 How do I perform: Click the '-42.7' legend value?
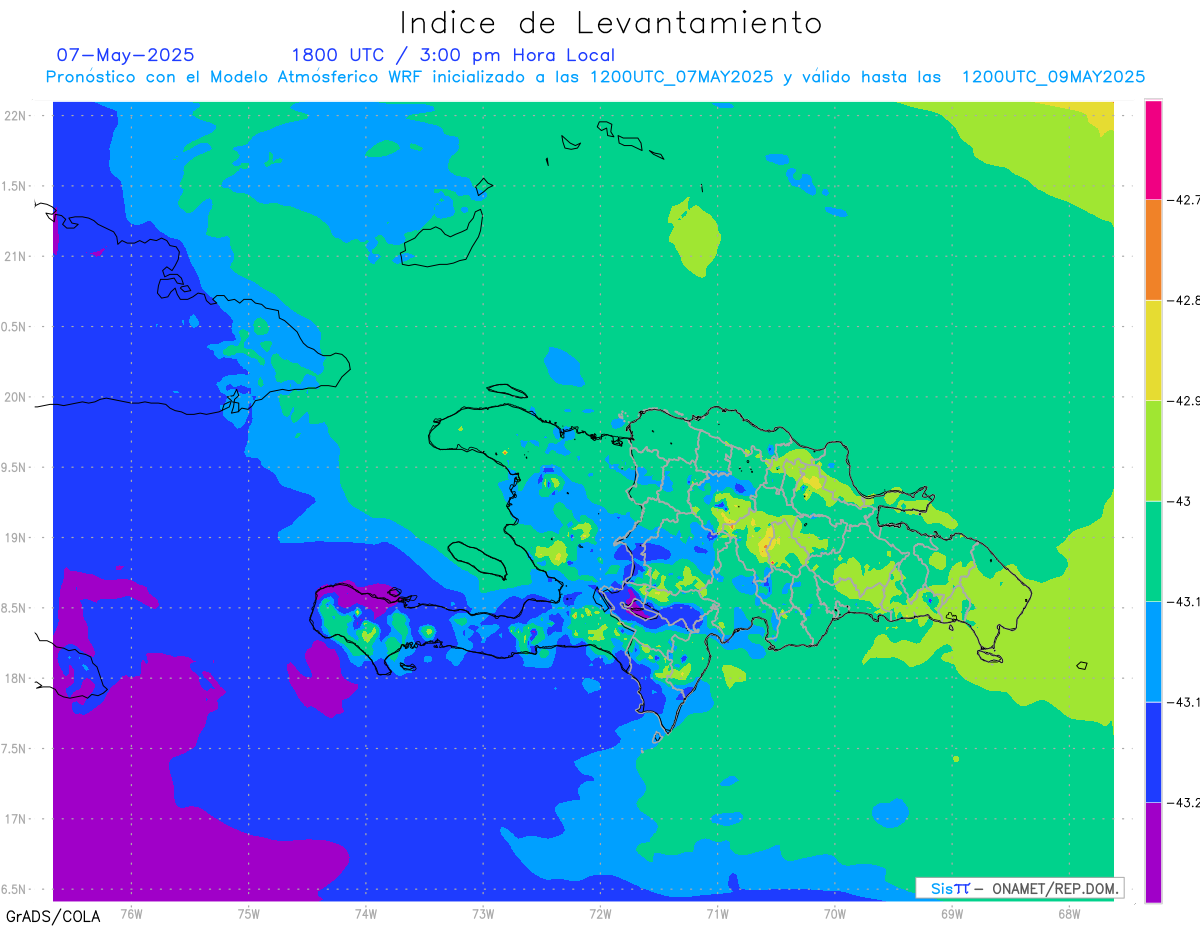1183,200
